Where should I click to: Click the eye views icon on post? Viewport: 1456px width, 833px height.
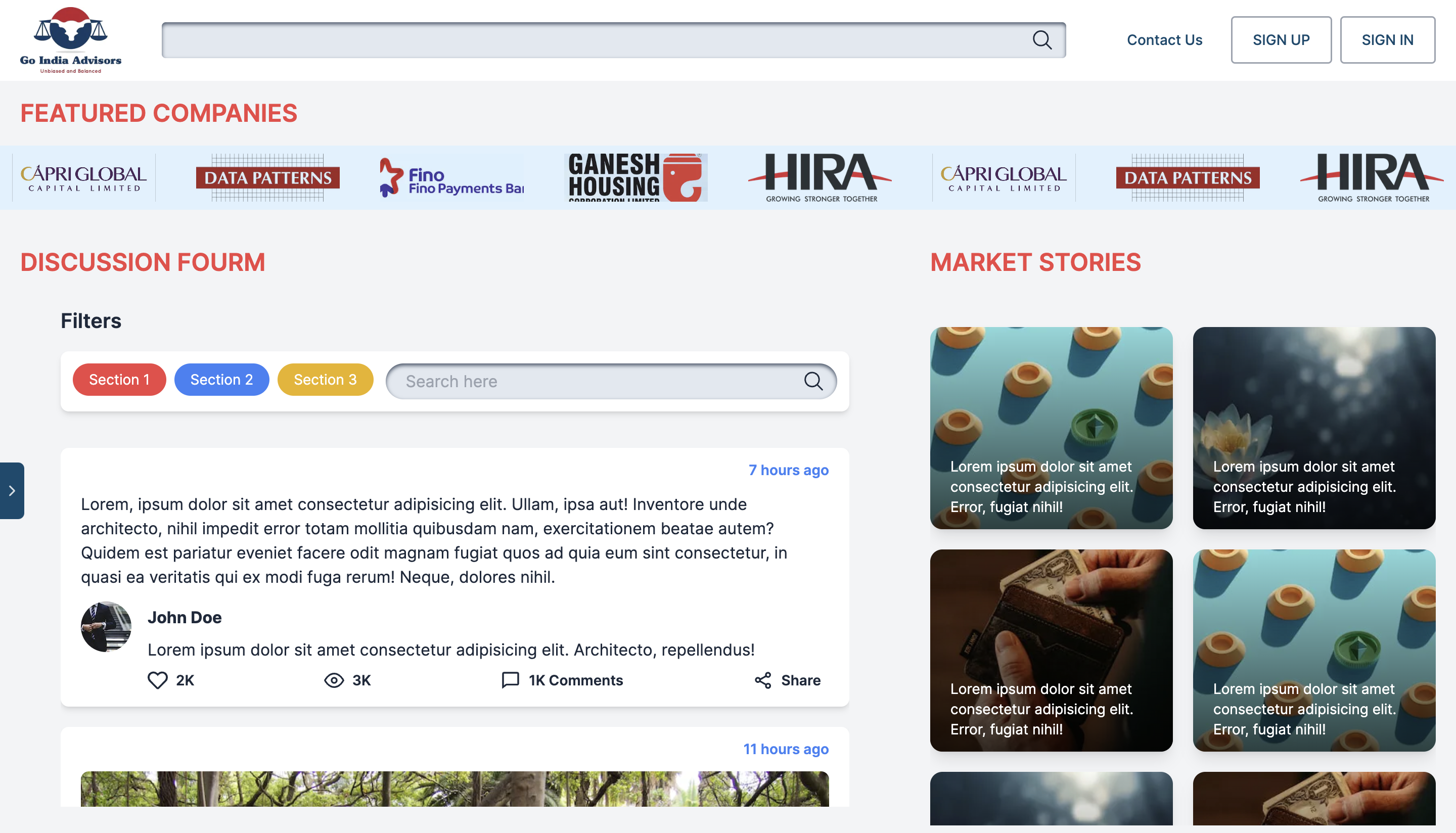(334, 680)
